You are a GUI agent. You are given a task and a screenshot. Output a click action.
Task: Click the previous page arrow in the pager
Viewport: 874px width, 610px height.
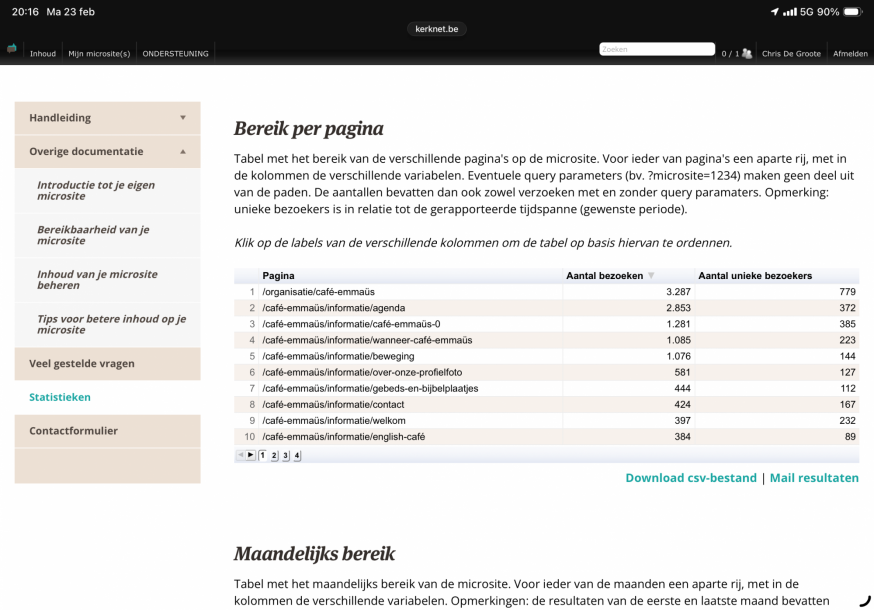[241, 455]
